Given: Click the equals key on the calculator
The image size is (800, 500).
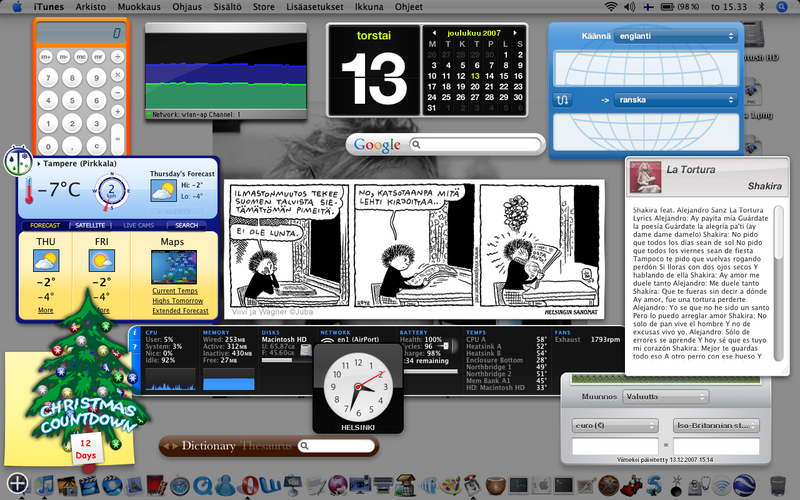Looking at the screenshot, I should [117, 139].
